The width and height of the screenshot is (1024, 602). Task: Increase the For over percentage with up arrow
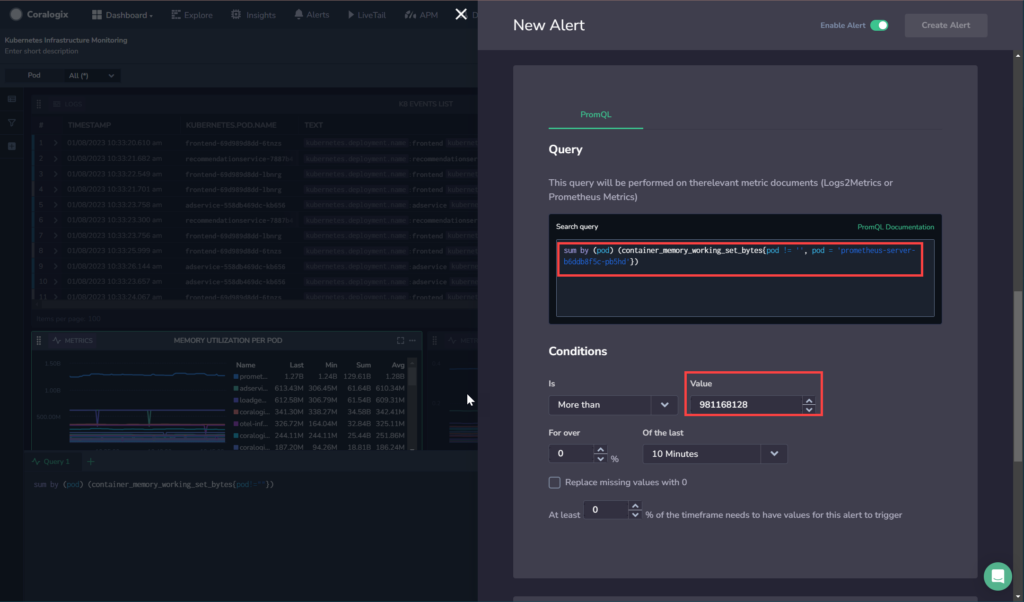[x=600, y=450]
